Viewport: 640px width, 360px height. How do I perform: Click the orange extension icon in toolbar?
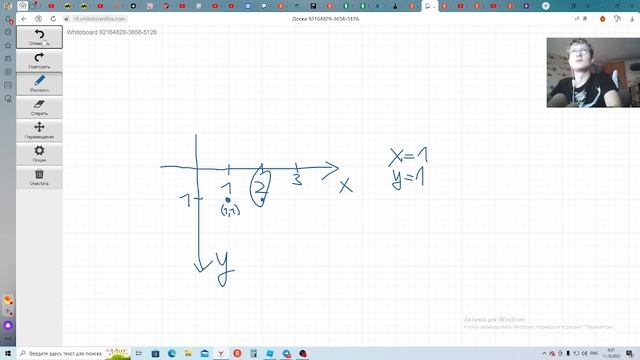point(602,19)
